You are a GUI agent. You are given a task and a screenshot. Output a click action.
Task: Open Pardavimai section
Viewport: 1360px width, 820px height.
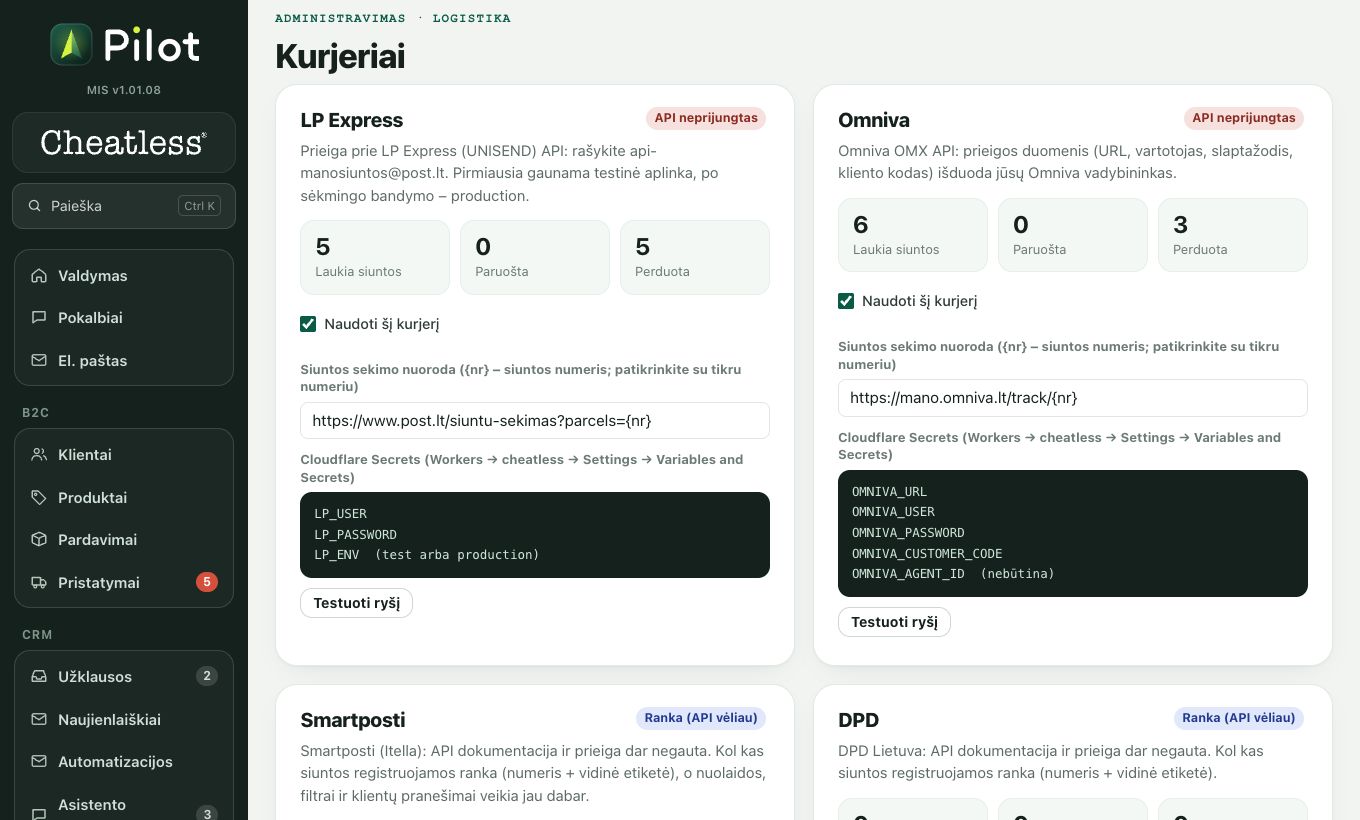(124, 540)
